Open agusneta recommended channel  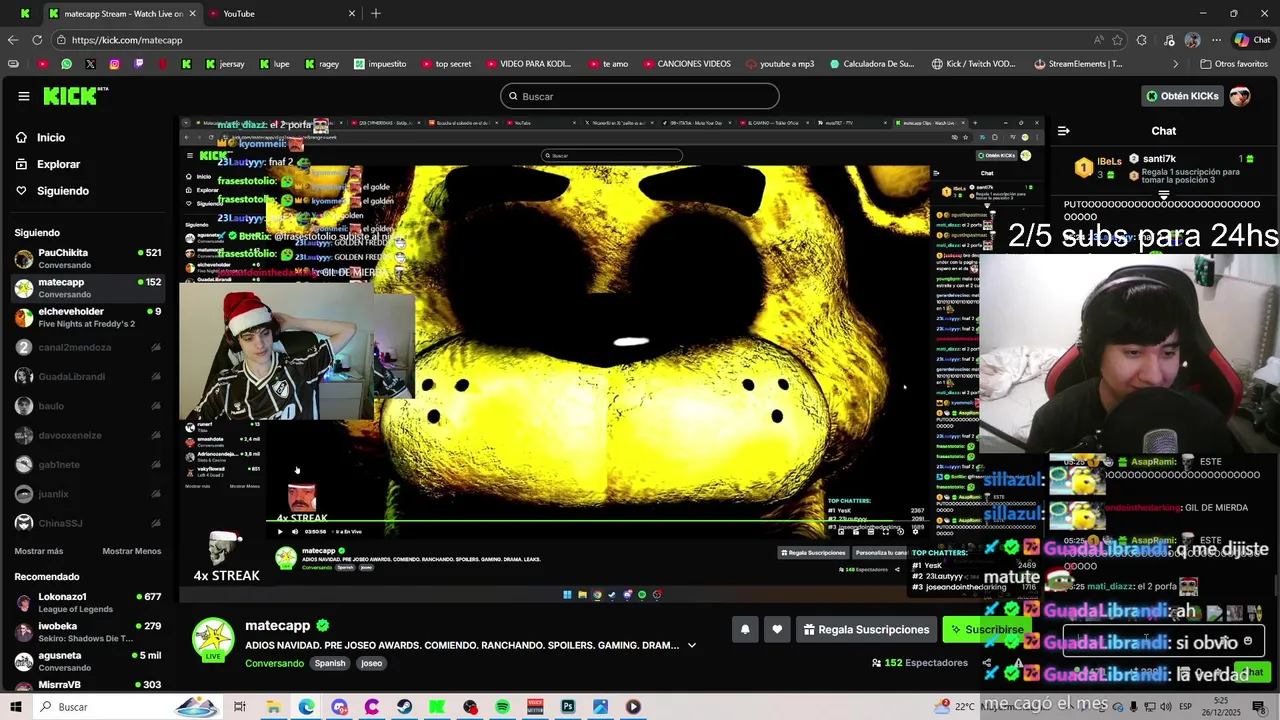tap(88, 661)
